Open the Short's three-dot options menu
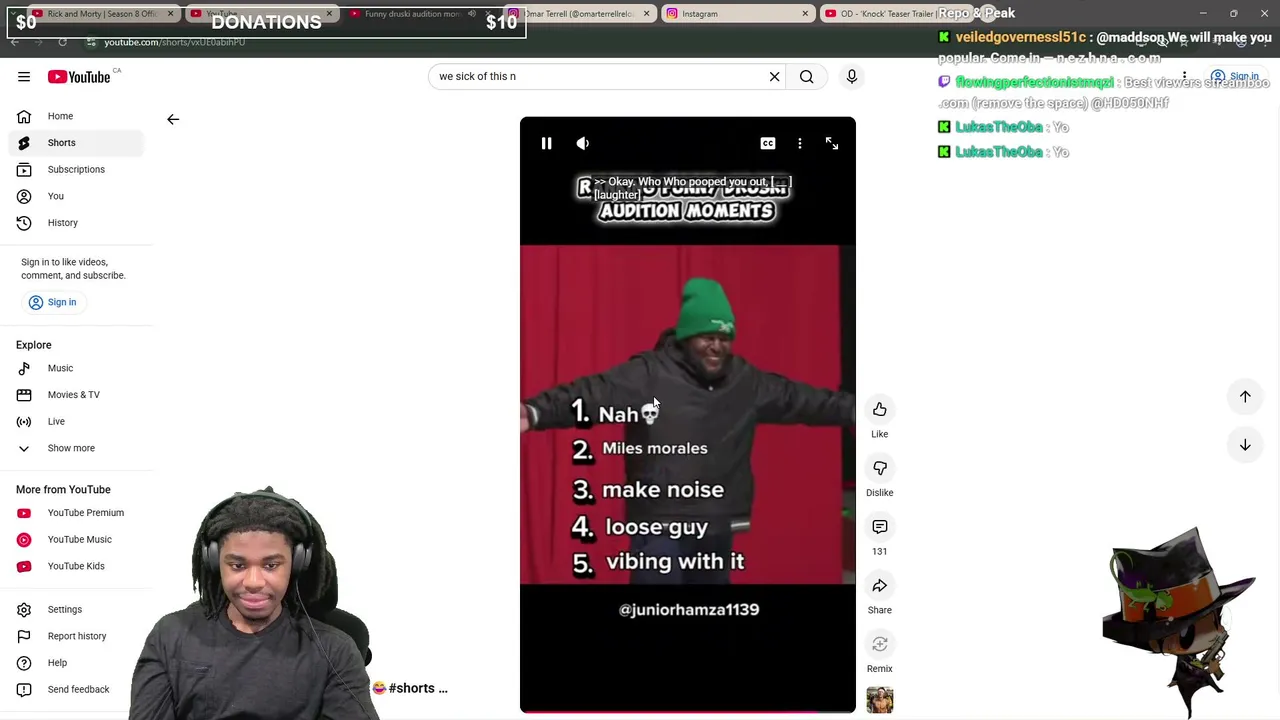1280x720 pixels. [800, 144]
